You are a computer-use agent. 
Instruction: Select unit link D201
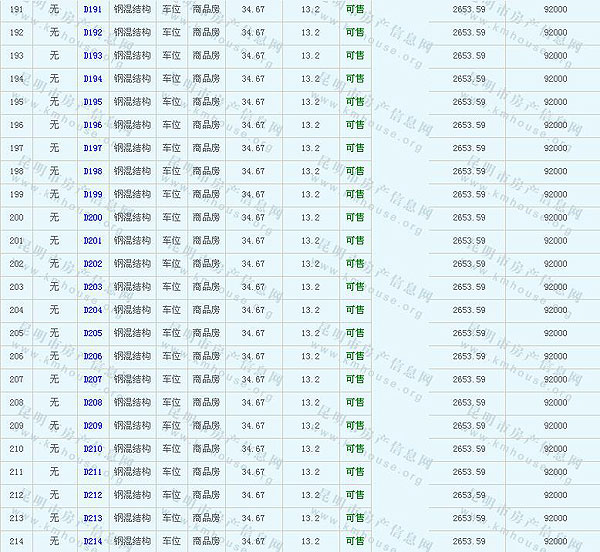point(93,241)
